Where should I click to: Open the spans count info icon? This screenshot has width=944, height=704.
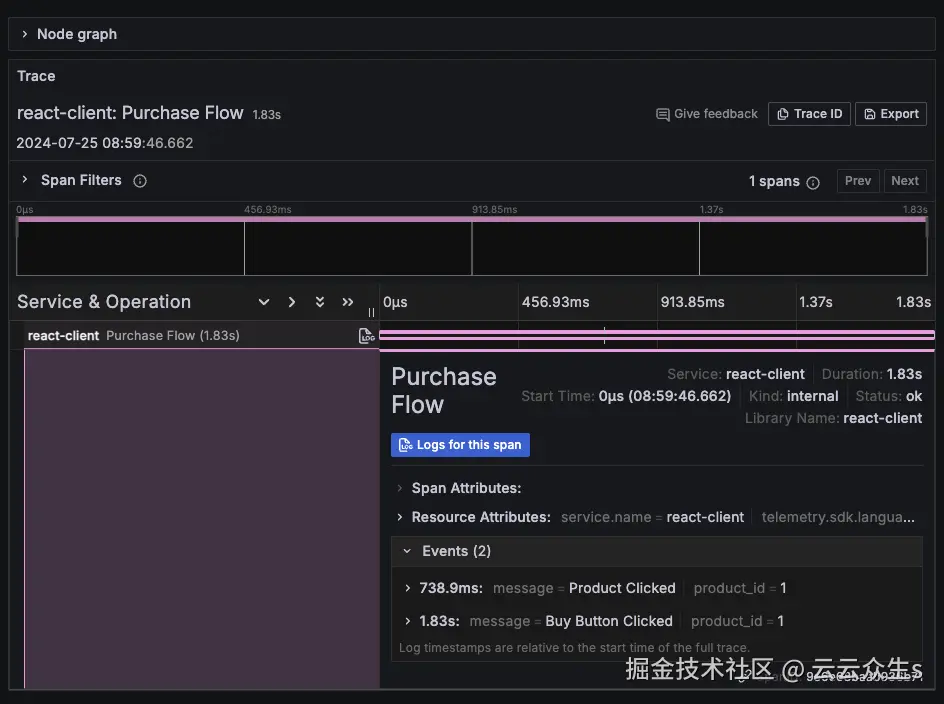813,182
